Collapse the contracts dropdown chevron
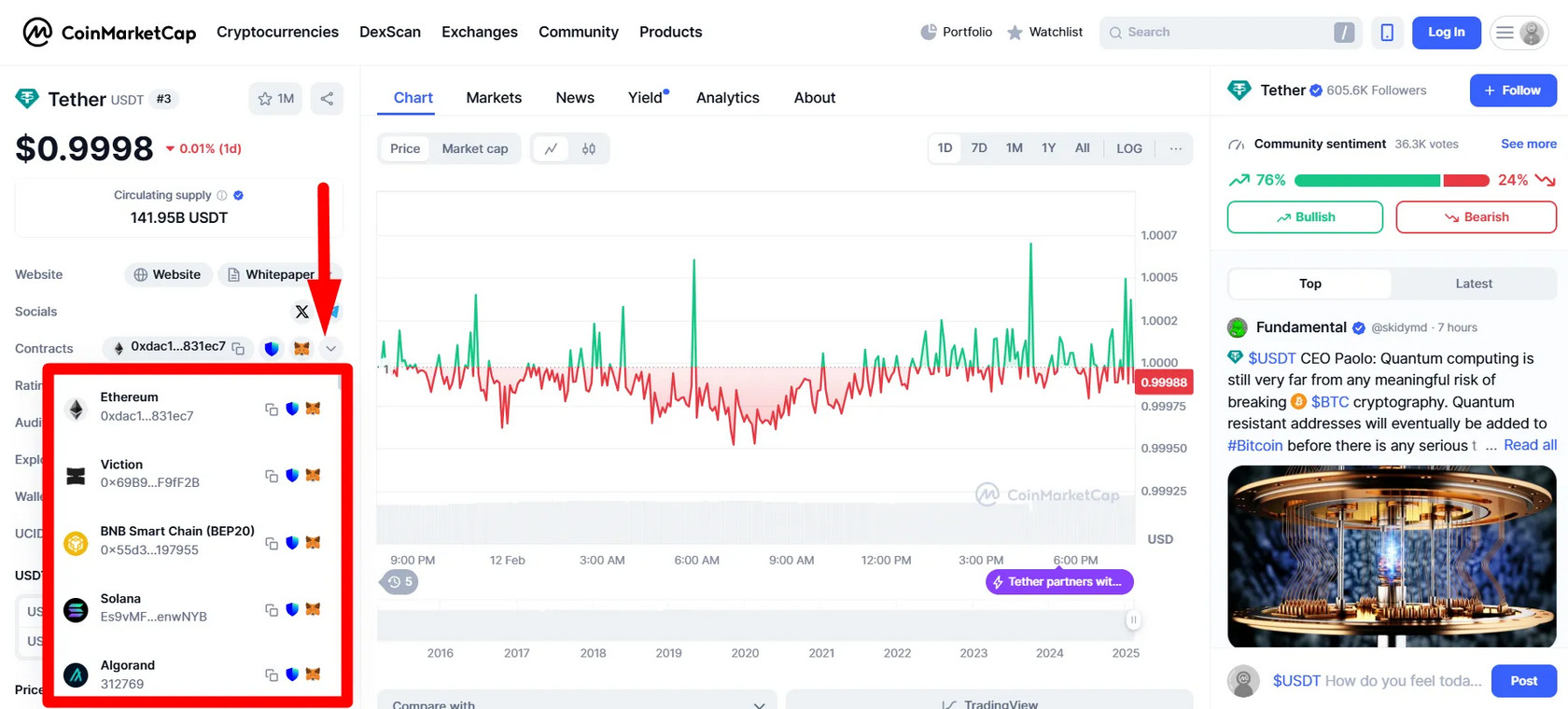Viewport: 1568px width, 709px height. (x=330, y=349)
